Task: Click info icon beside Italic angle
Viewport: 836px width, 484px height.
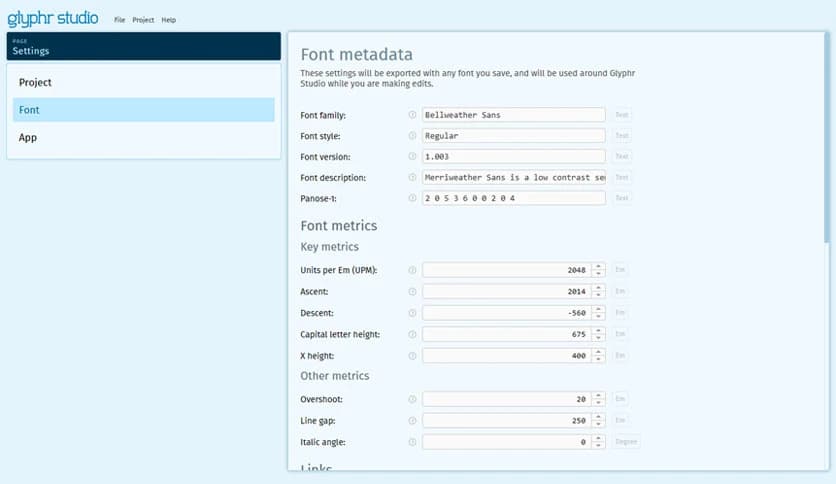Action: tap(412, 442)
